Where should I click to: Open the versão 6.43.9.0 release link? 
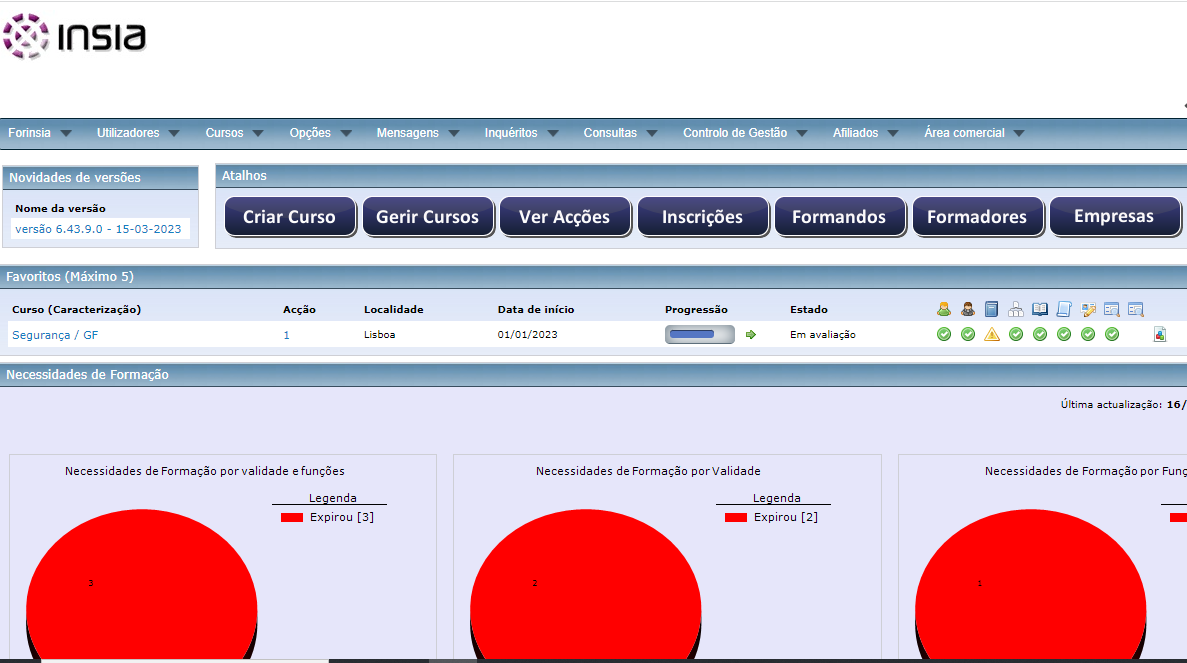(x=98, y=229)
